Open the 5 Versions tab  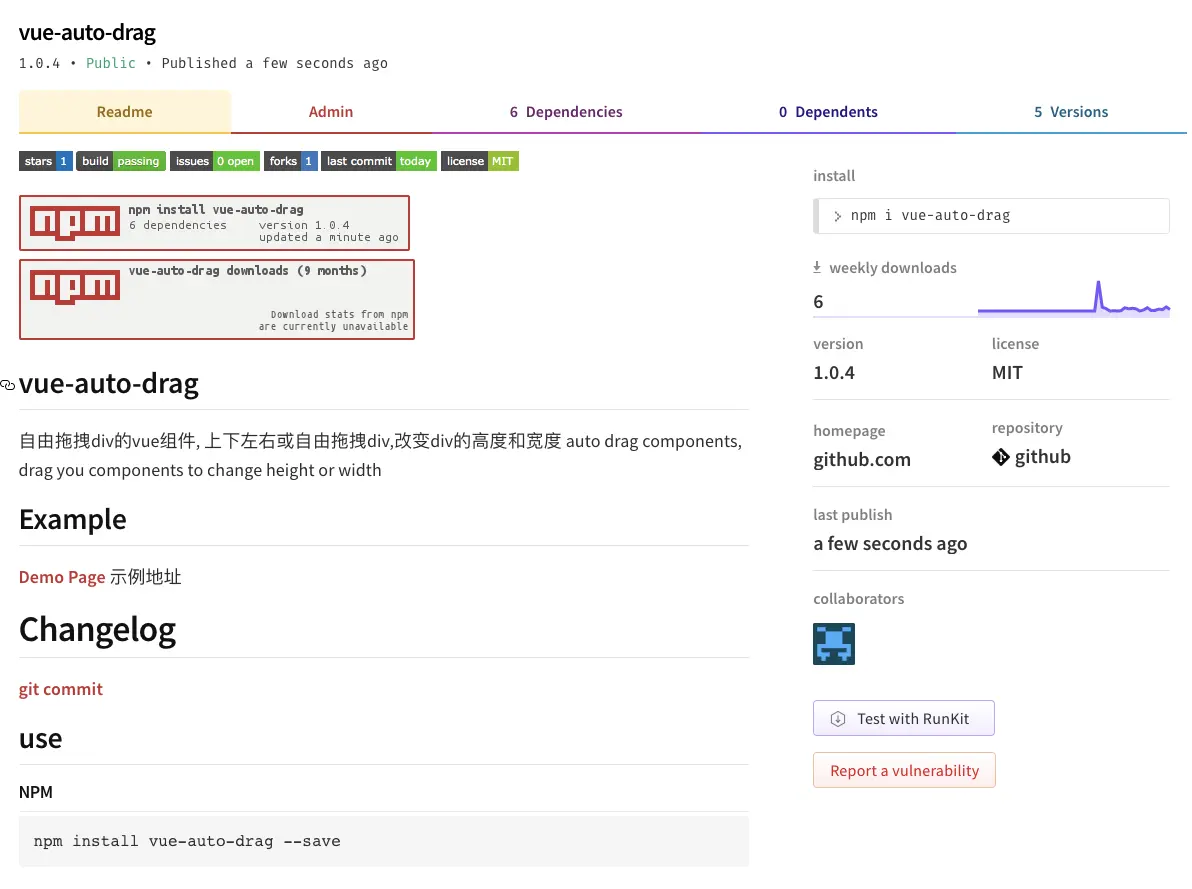1070,112
